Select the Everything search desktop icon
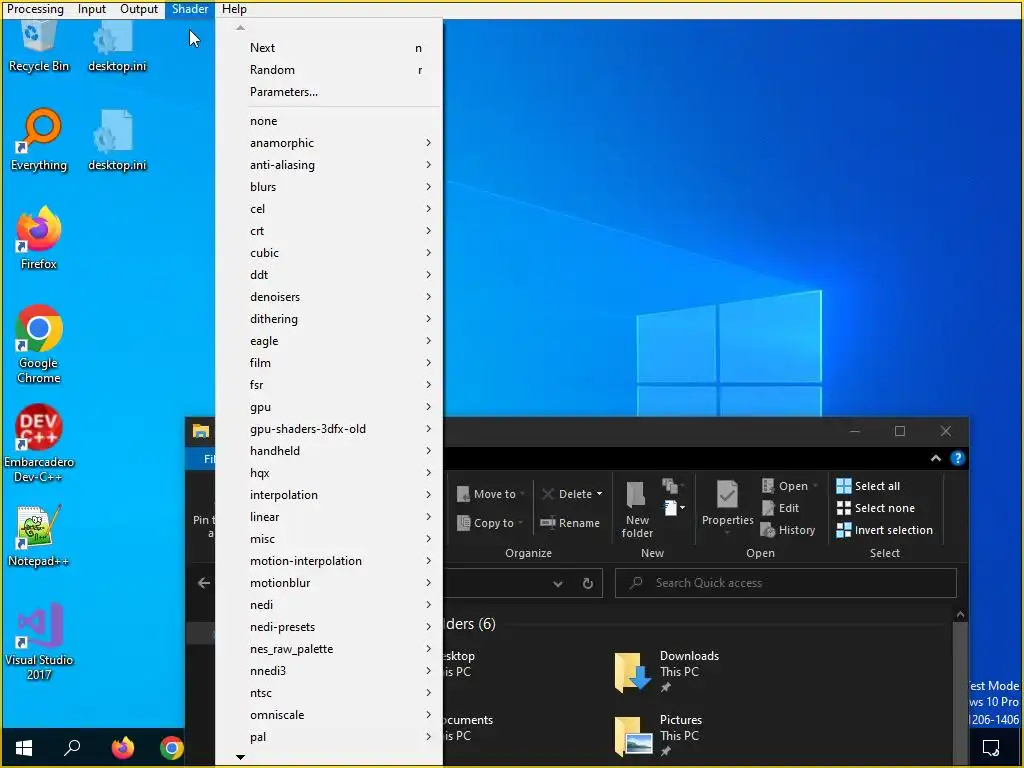Screen dimensions: 1024x768 pos(39,140)
